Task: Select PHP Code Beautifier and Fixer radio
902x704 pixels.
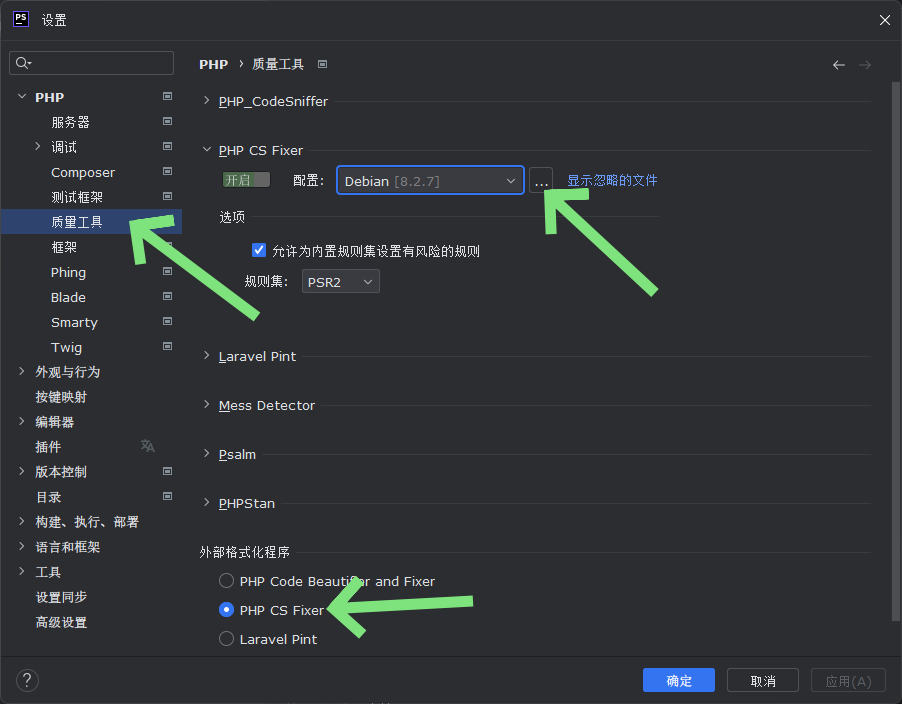Action: pyautogui.click(x=226, y=581)
